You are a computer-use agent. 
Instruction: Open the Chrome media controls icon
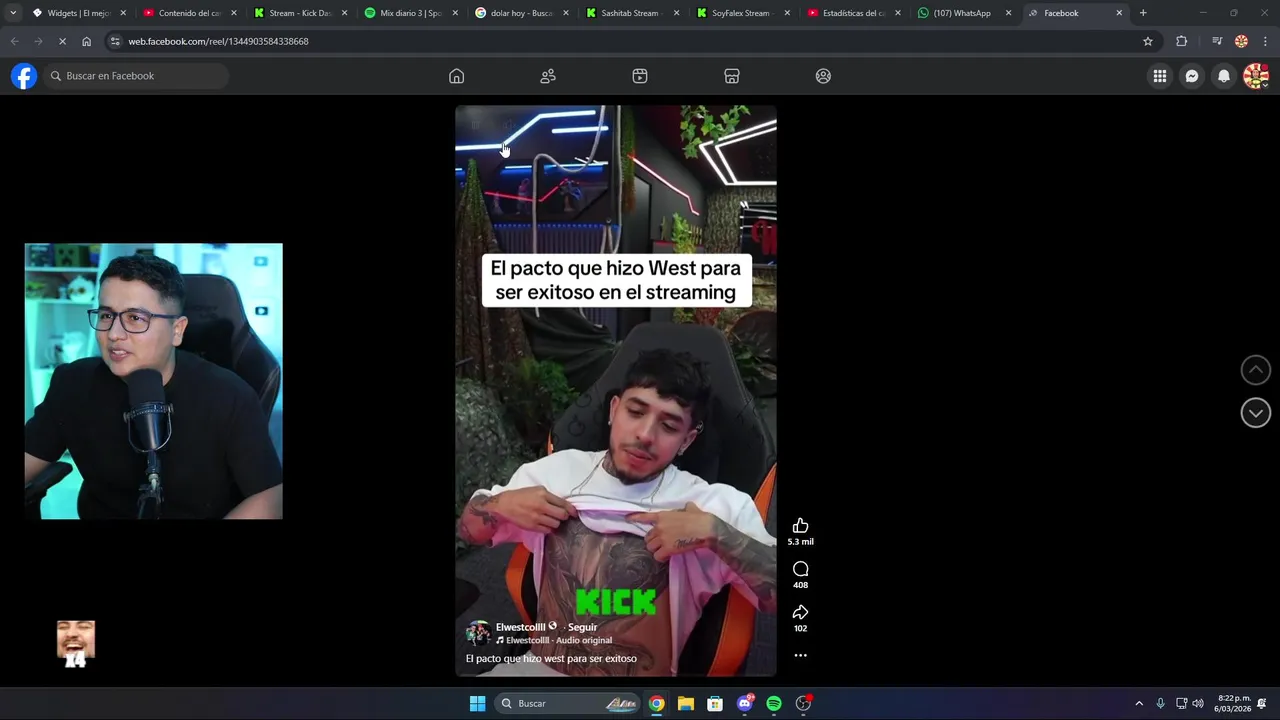coord(1217,41)
